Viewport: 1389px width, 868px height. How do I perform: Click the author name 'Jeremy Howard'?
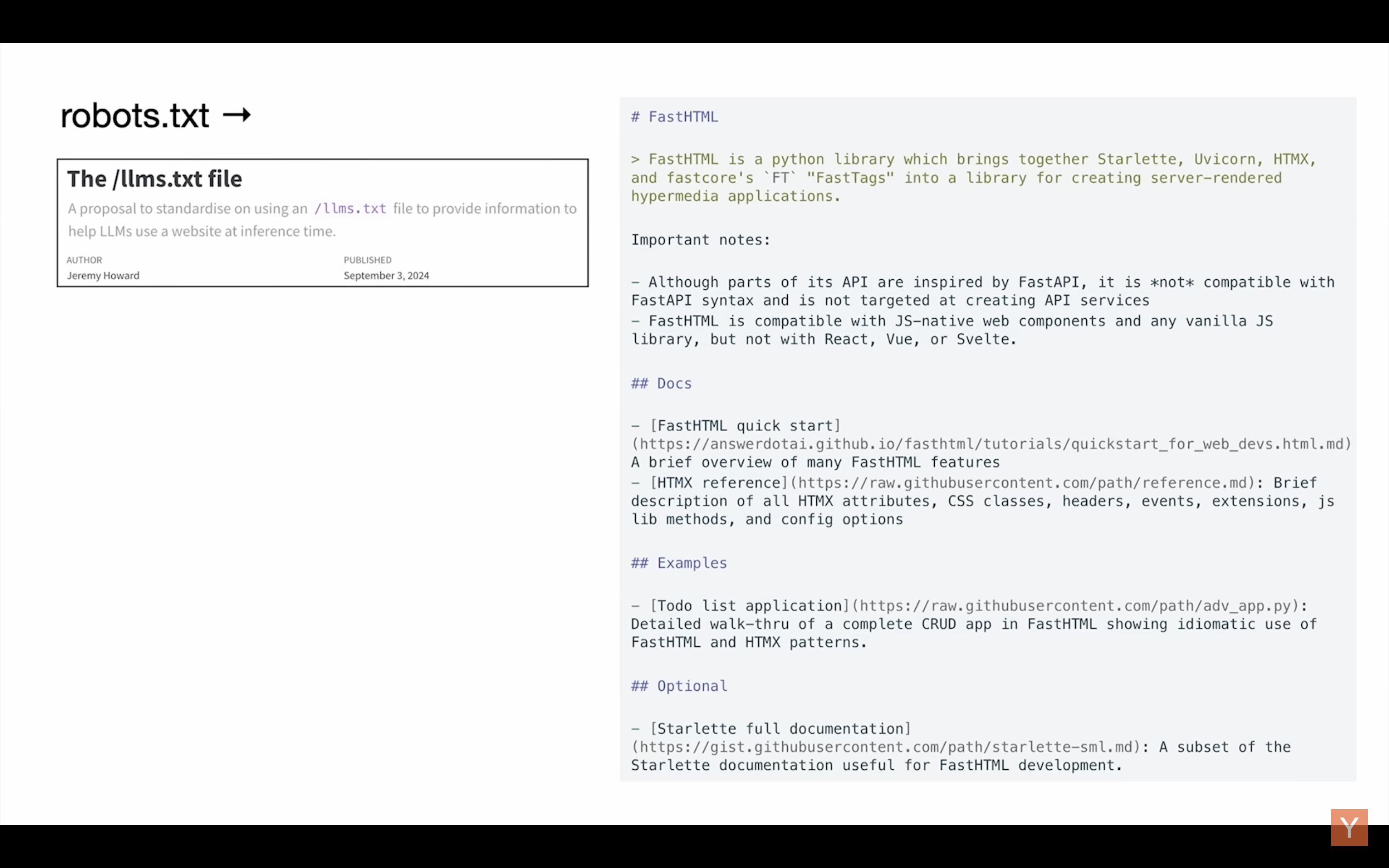[103, 276]
